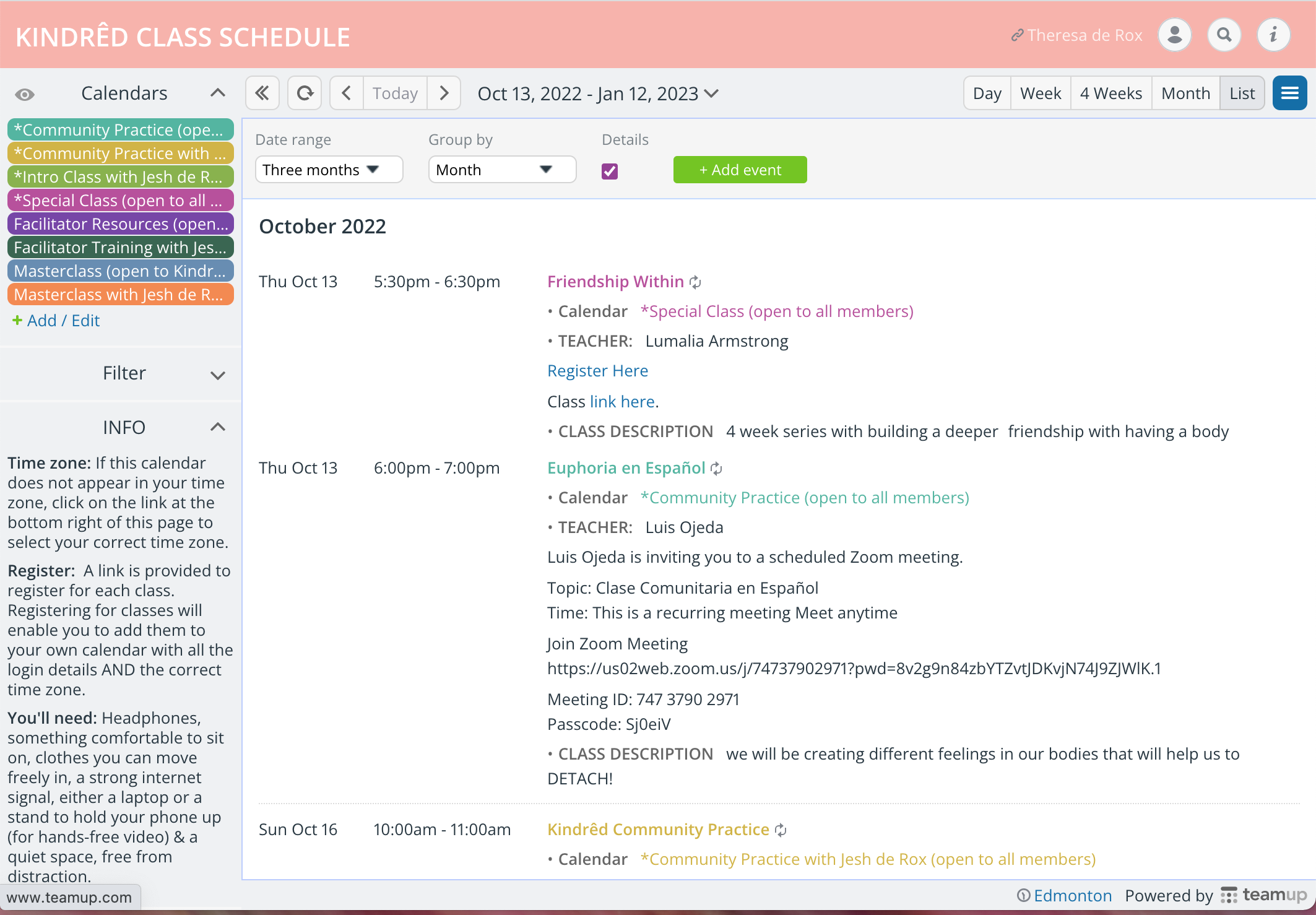
Task: Open search with the magnifier icon
Action: click(x=1224, y=35)
